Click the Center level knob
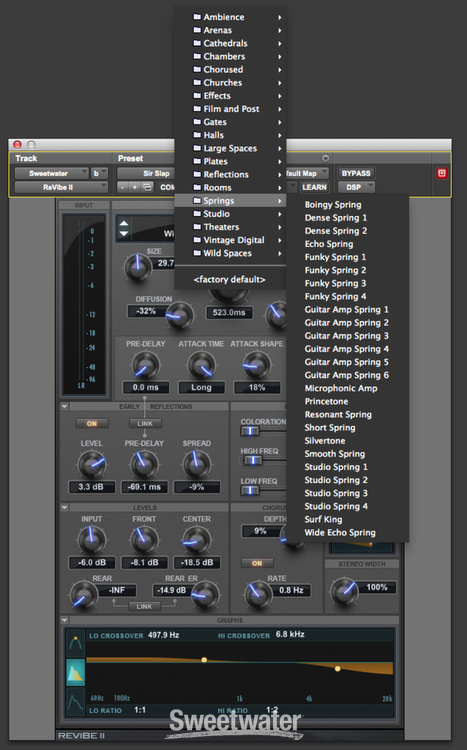The image size is (467, 750). pos(197,540)
